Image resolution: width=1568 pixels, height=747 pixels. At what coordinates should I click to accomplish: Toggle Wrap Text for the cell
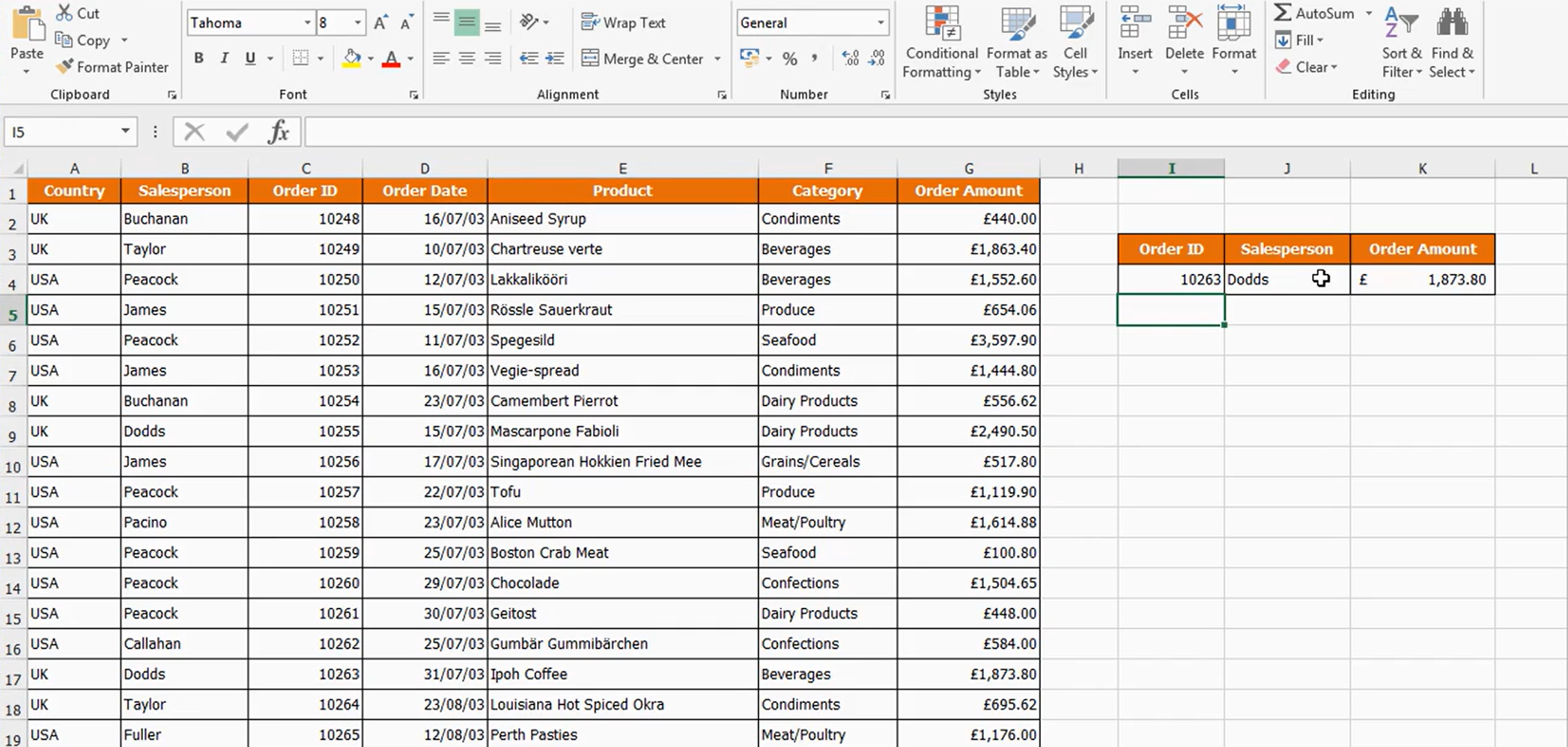[623, 22]
